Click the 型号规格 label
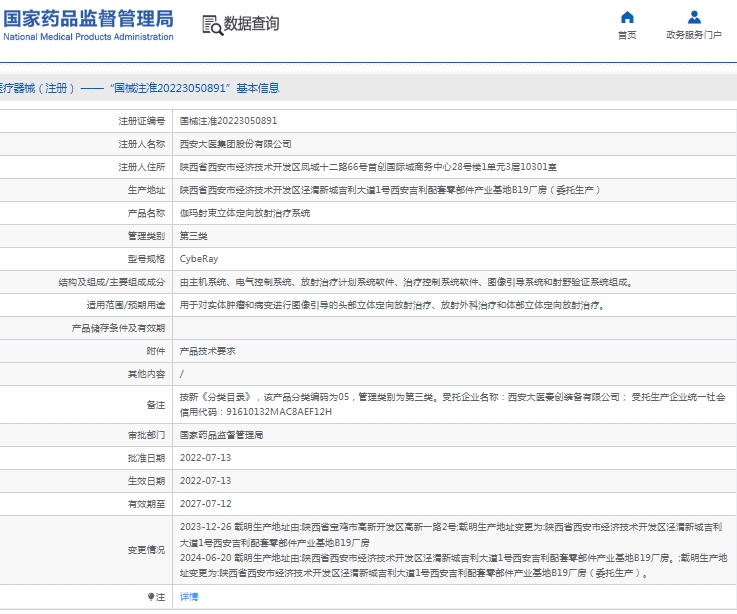The height and width of the screenshot is (614, 737). coord(146,259)
